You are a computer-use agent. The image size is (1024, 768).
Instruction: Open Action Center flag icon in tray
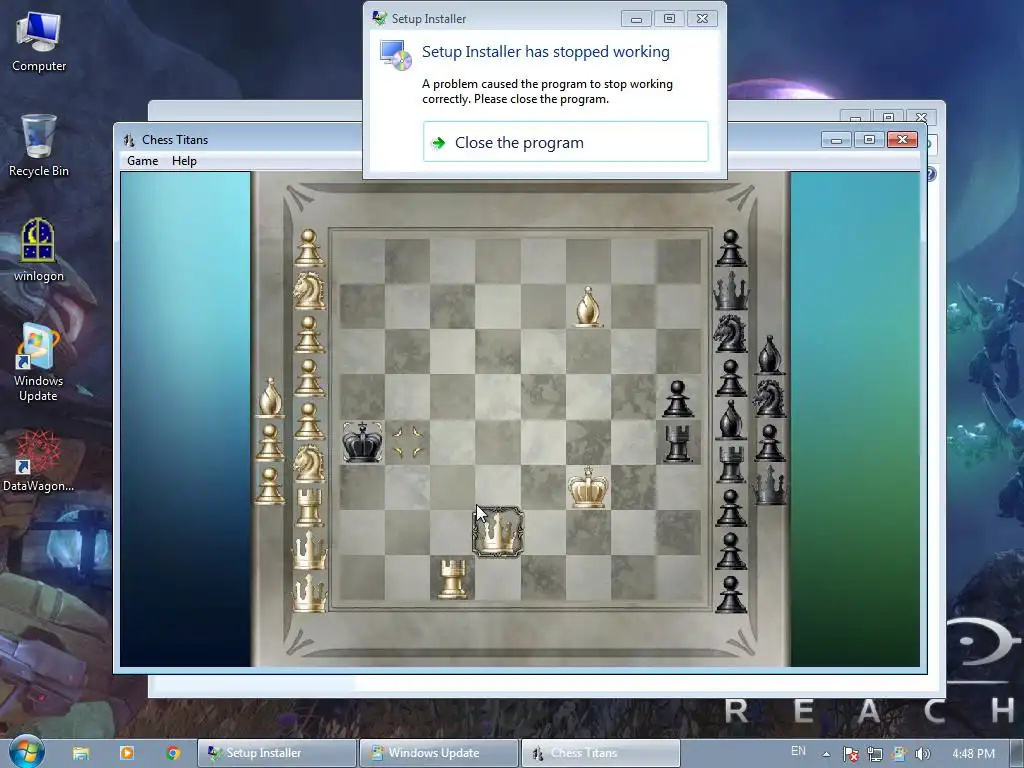[850, 754]
